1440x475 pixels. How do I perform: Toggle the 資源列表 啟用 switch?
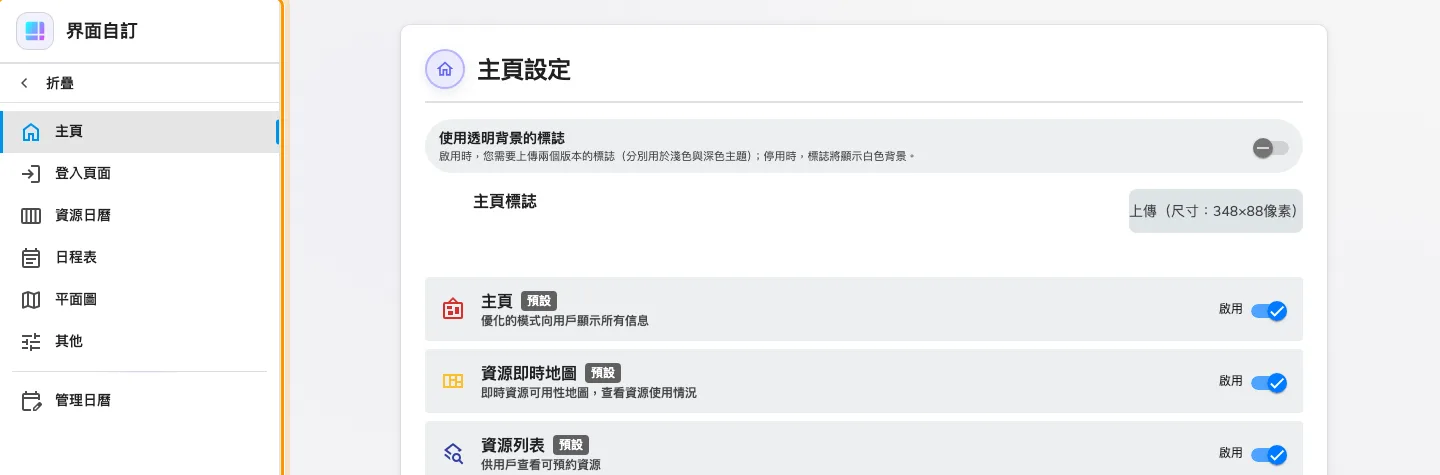pyautogui.click(x=1269, y=455)
